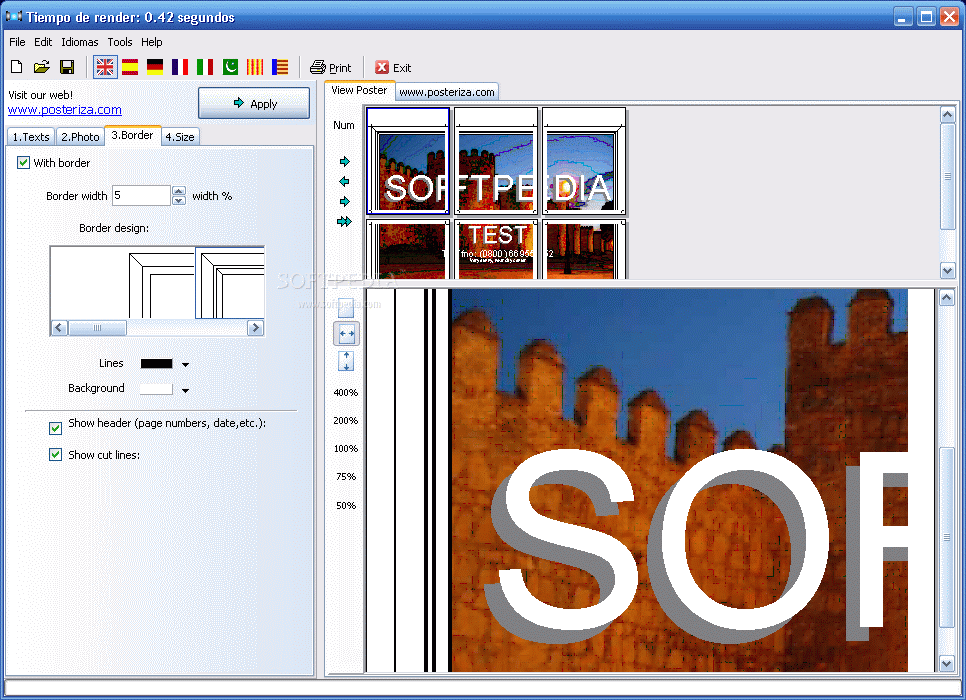Click the Exit label in toolbar

coord(402,68)
